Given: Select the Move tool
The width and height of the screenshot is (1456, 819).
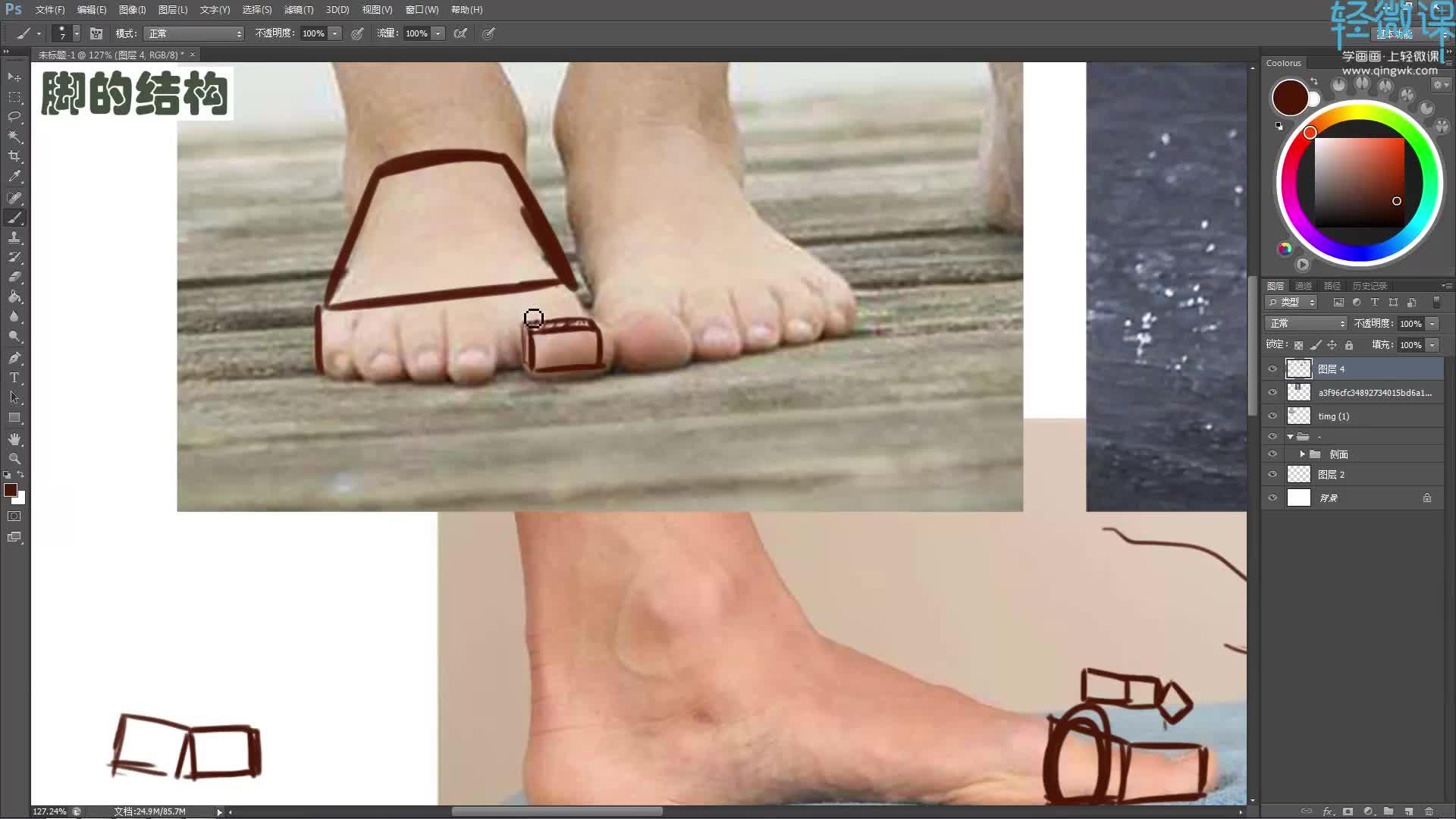Looking at the screenshot, I should click(x=14, y=76).
